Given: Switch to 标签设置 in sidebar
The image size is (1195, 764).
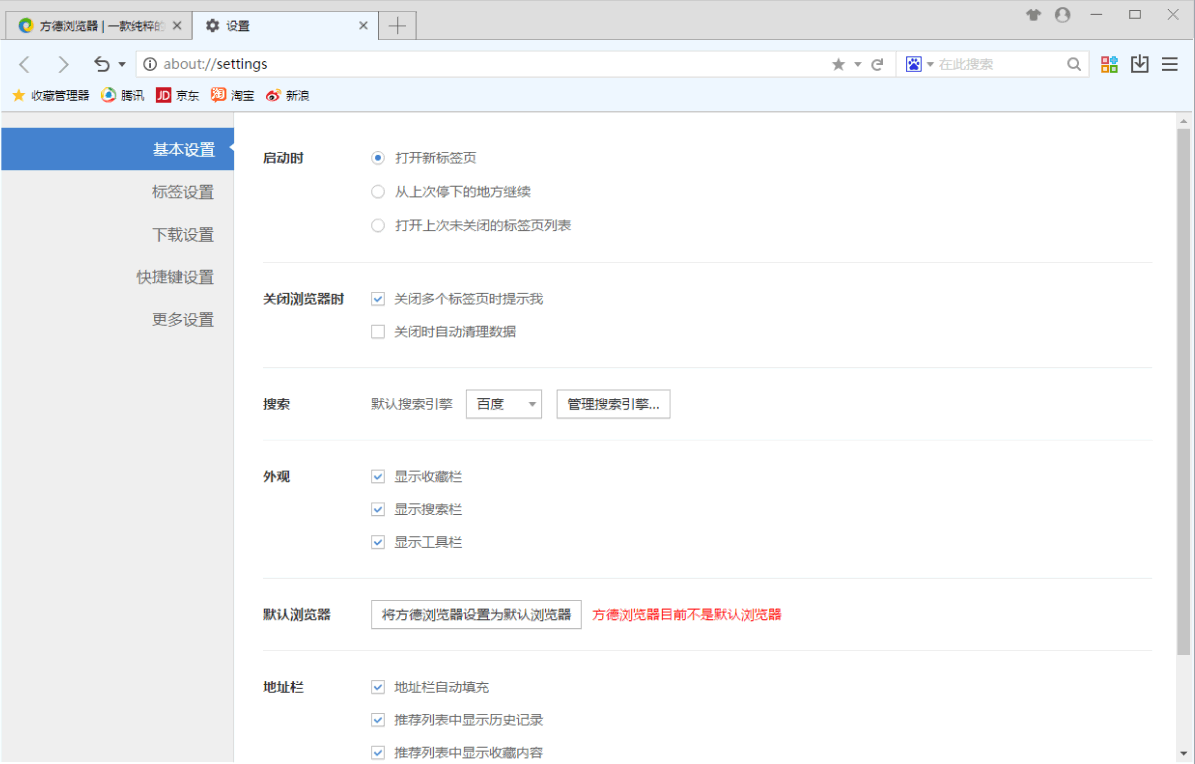Looking at the screenshot, I should click(x=183, y=192).
